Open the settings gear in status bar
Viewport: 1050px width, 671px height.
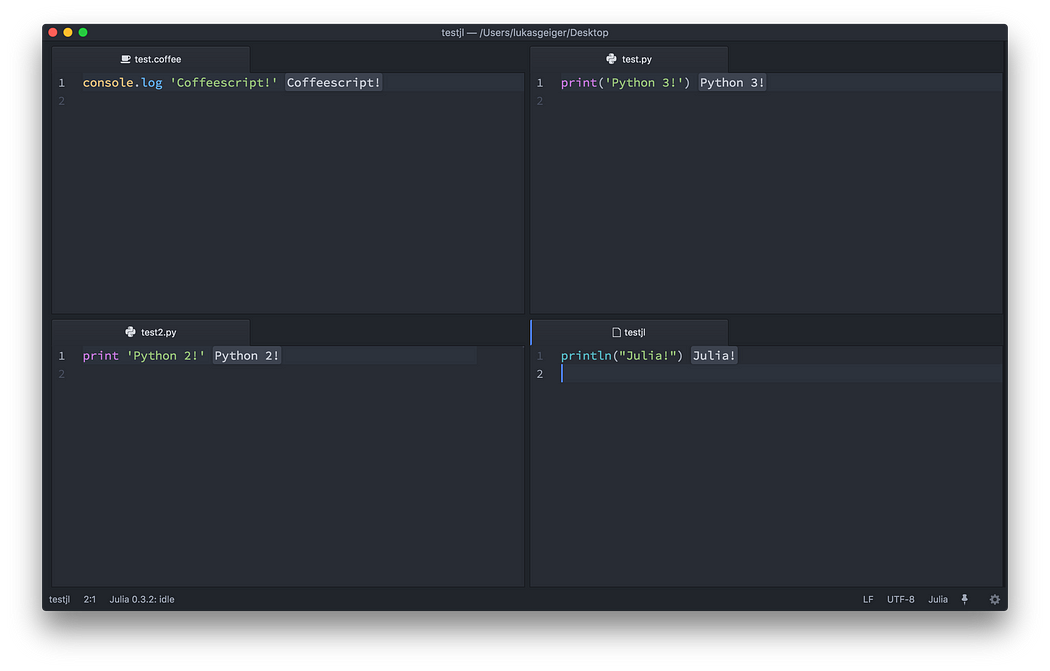(995, 599)
